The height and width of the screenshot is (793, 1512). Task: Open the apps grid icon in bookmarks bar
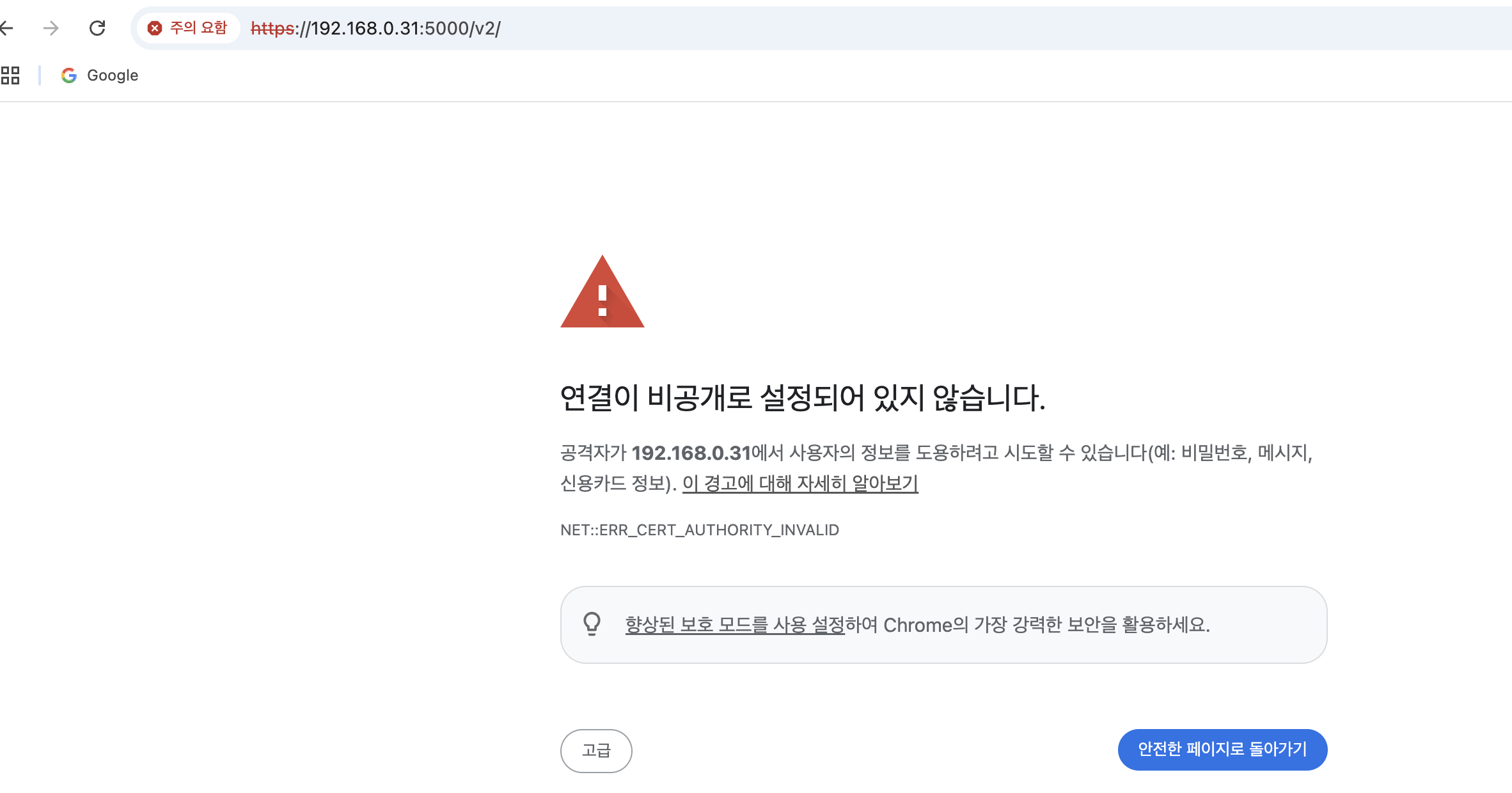pos(10,75)
